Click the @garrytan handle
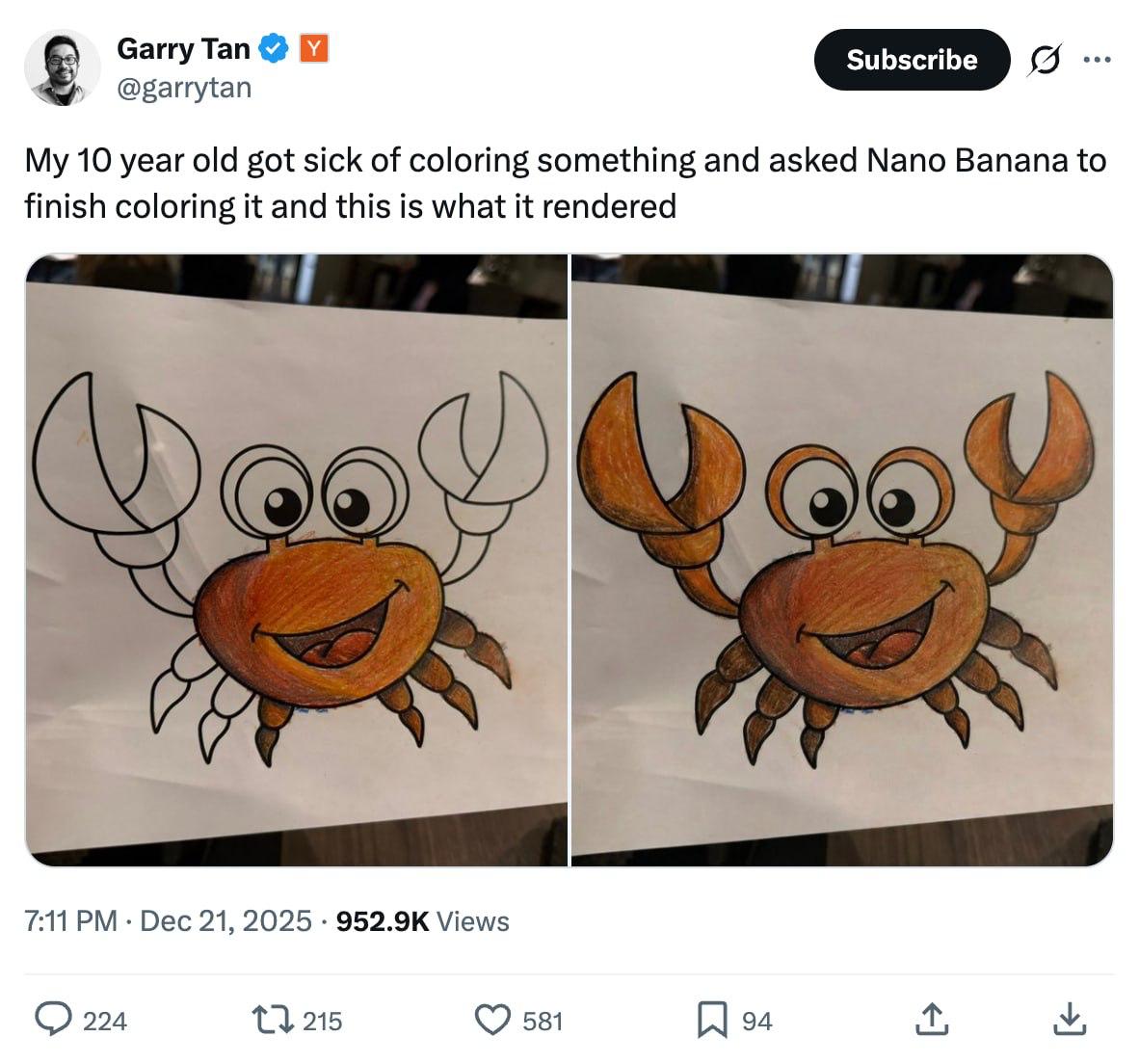Screen dimensions: 1139x1064 pos(184,88)
